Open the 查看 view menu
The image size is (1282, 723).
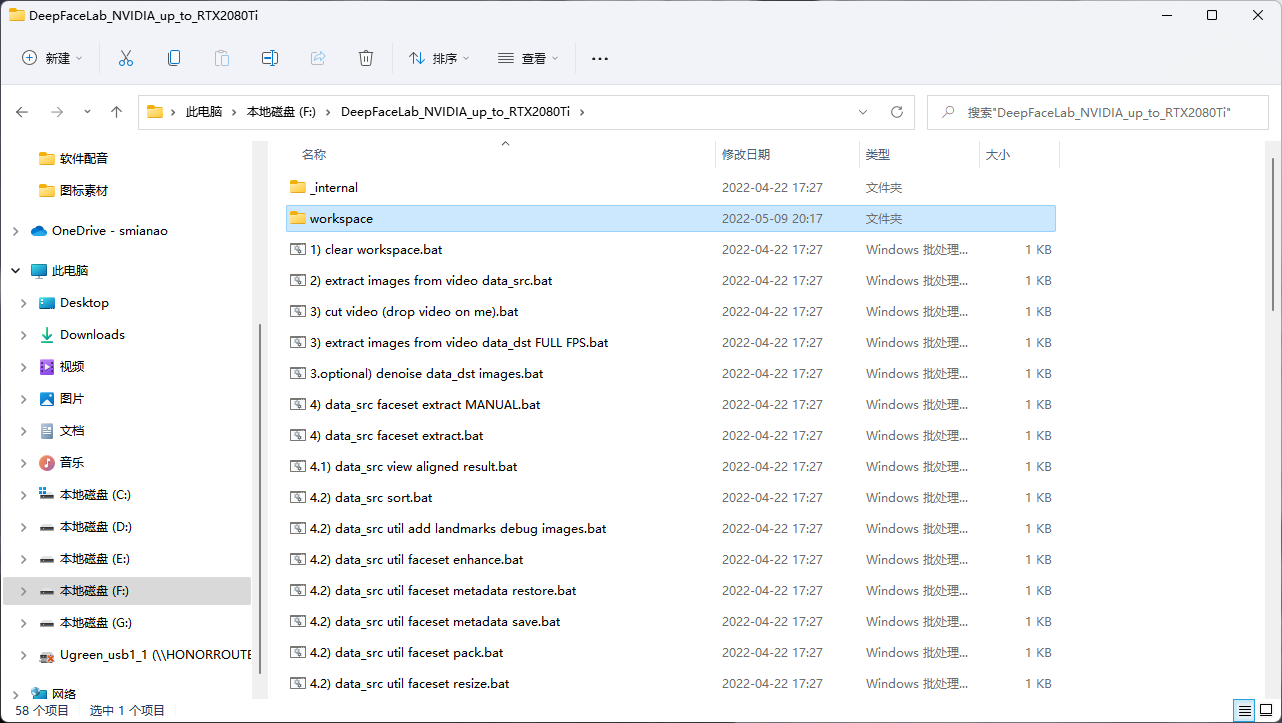[x=529, y=58]
